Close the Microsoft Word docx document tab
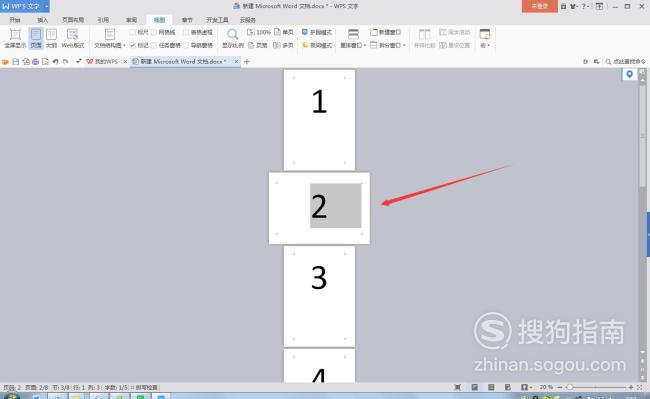Screen dimensions: 650x399 pyautogui.click(x=236, y=62)
